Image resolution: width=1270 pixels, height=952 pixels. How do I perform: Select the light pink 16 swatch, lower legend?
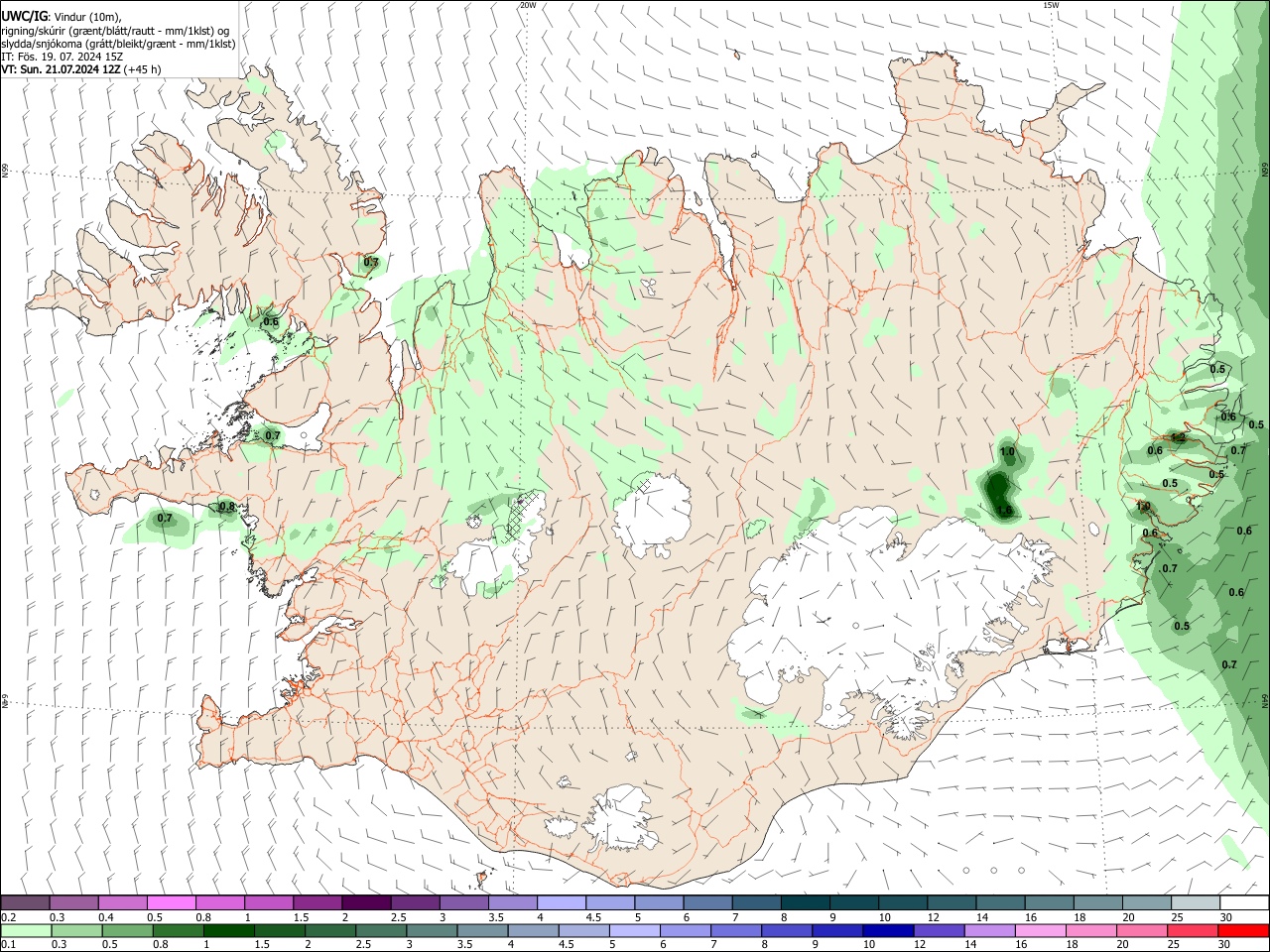point(1041,930)
